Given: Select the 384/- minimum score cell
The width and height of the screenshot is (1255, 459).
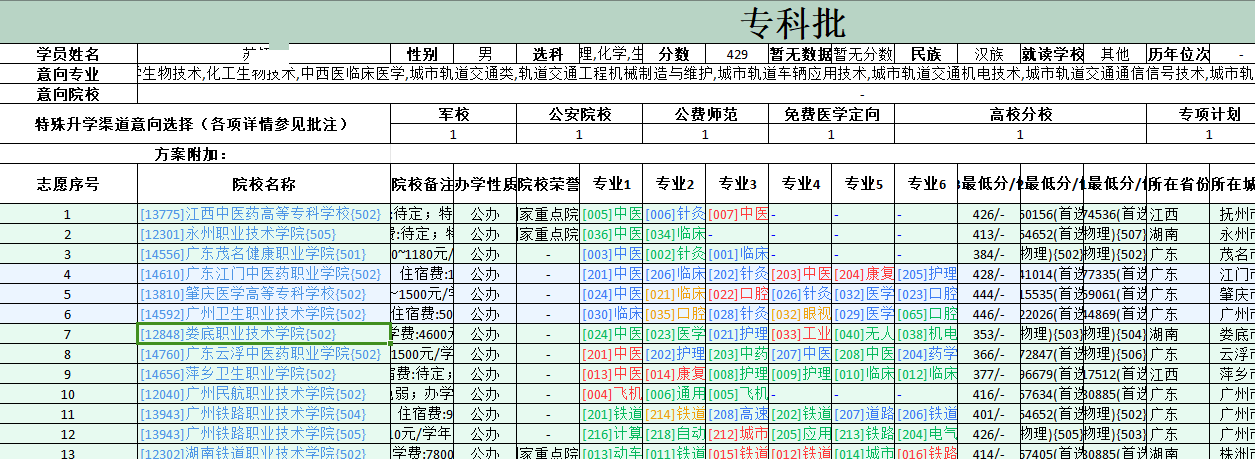Looking at the screenshot, I should (x=989, y=254).
